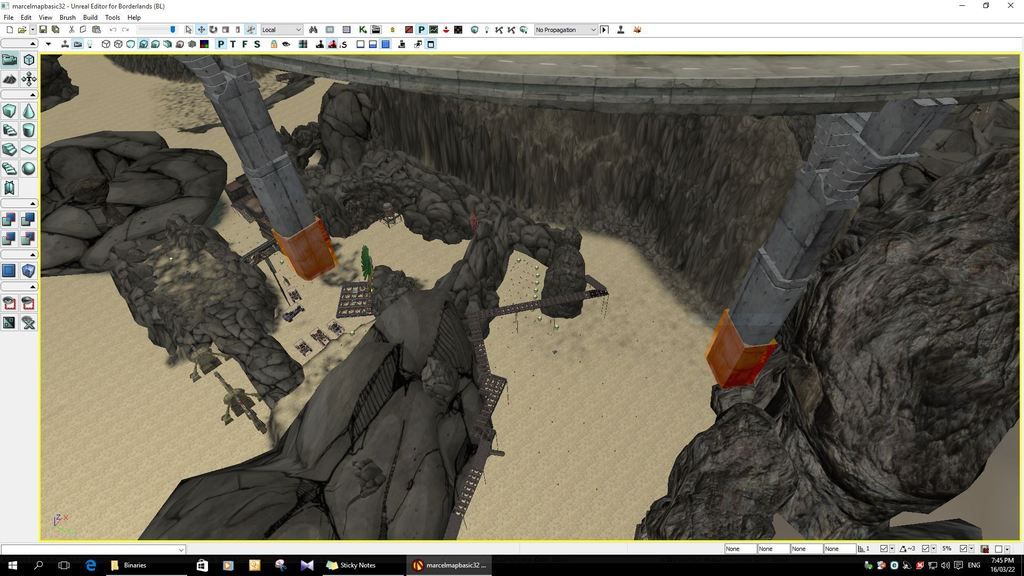Viewport: 1024px width, 576px height.
Task: Activate Geometry mode cube icon
Action: 29,60
